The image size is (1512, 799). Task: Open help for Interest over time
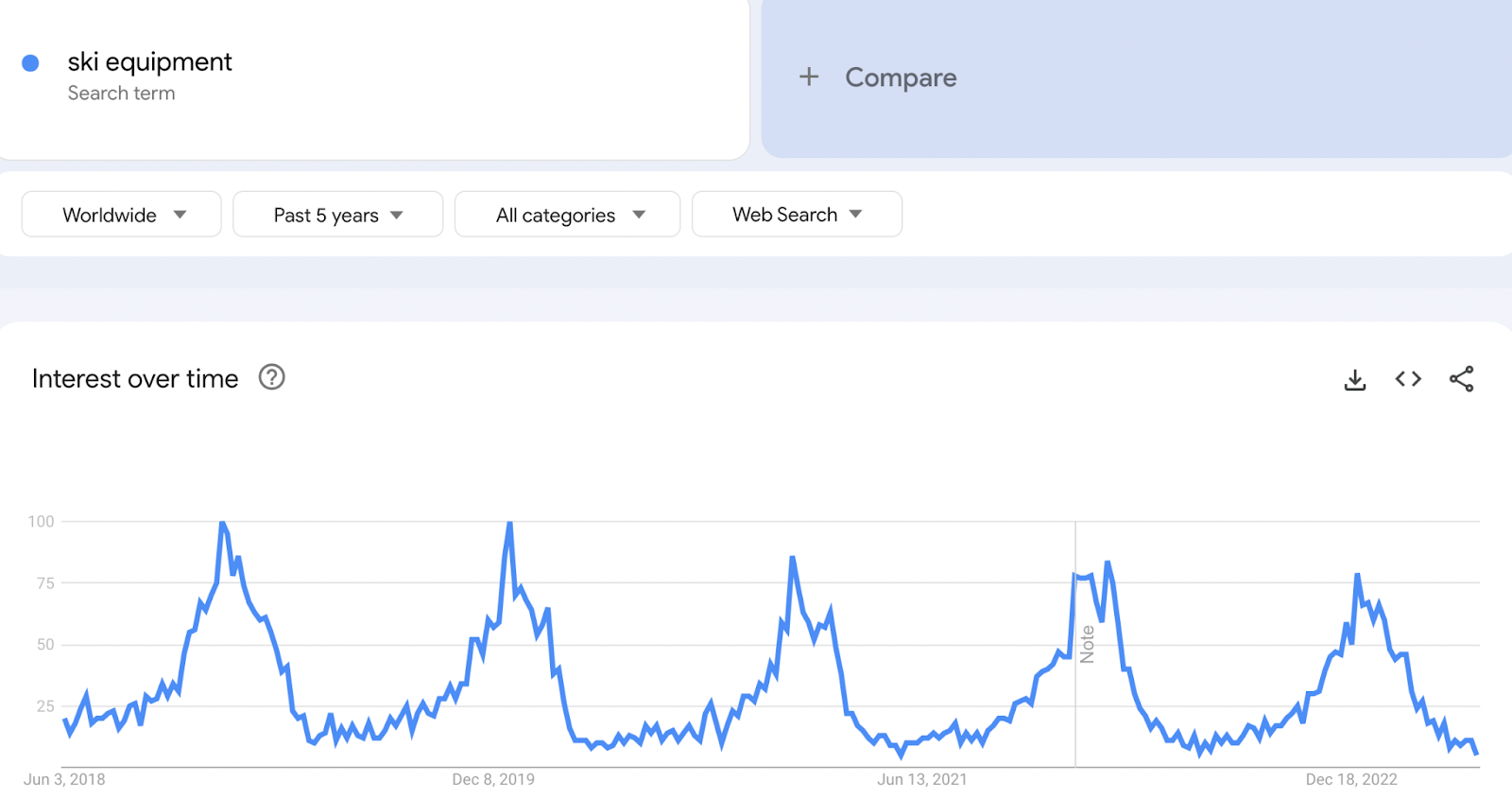(x=272, y=377)
